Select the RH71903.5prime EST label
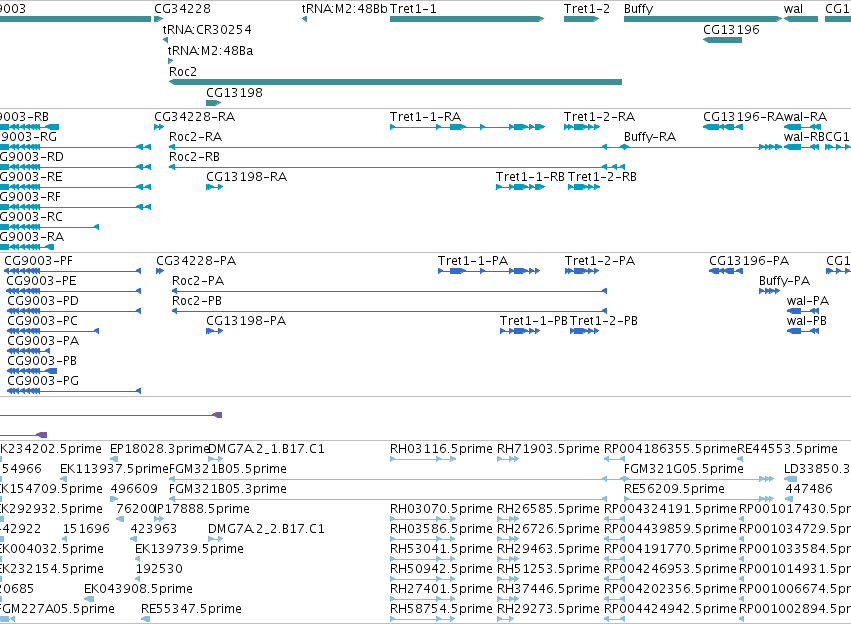The image size is (851, 624). coord(548,449)
